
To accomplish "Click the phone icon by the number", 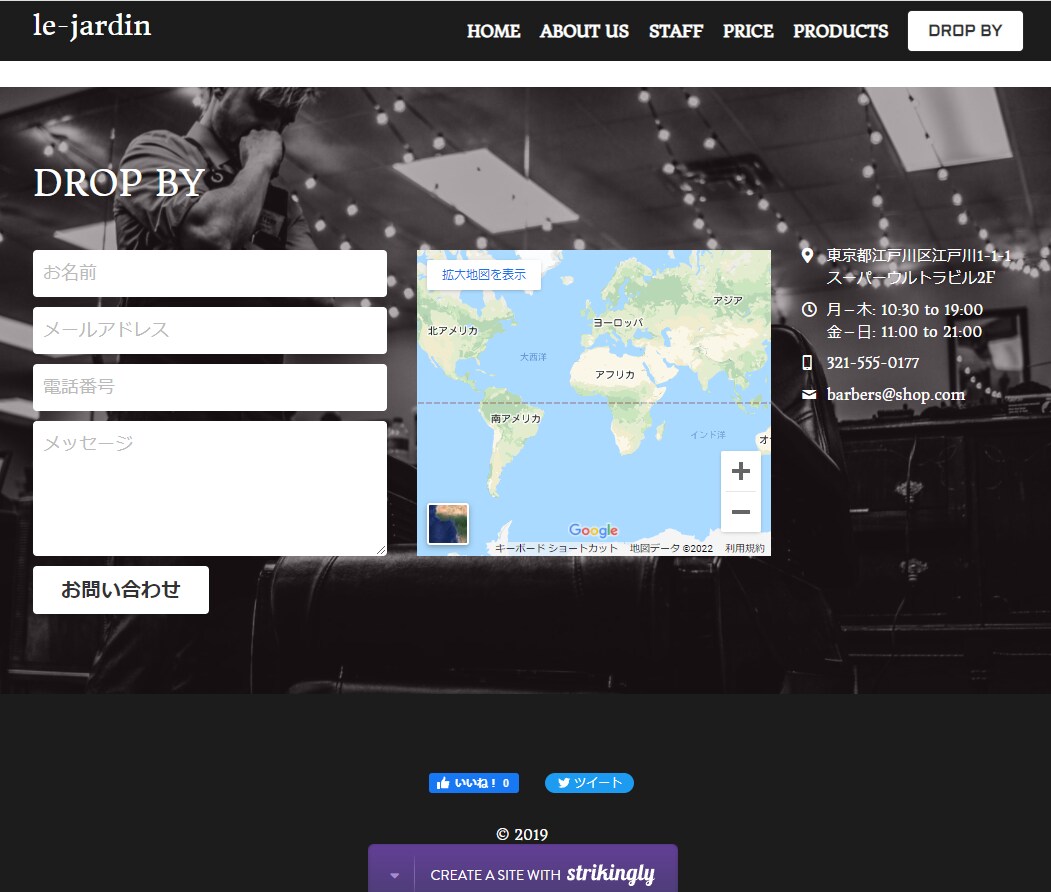I will (807, 363).
